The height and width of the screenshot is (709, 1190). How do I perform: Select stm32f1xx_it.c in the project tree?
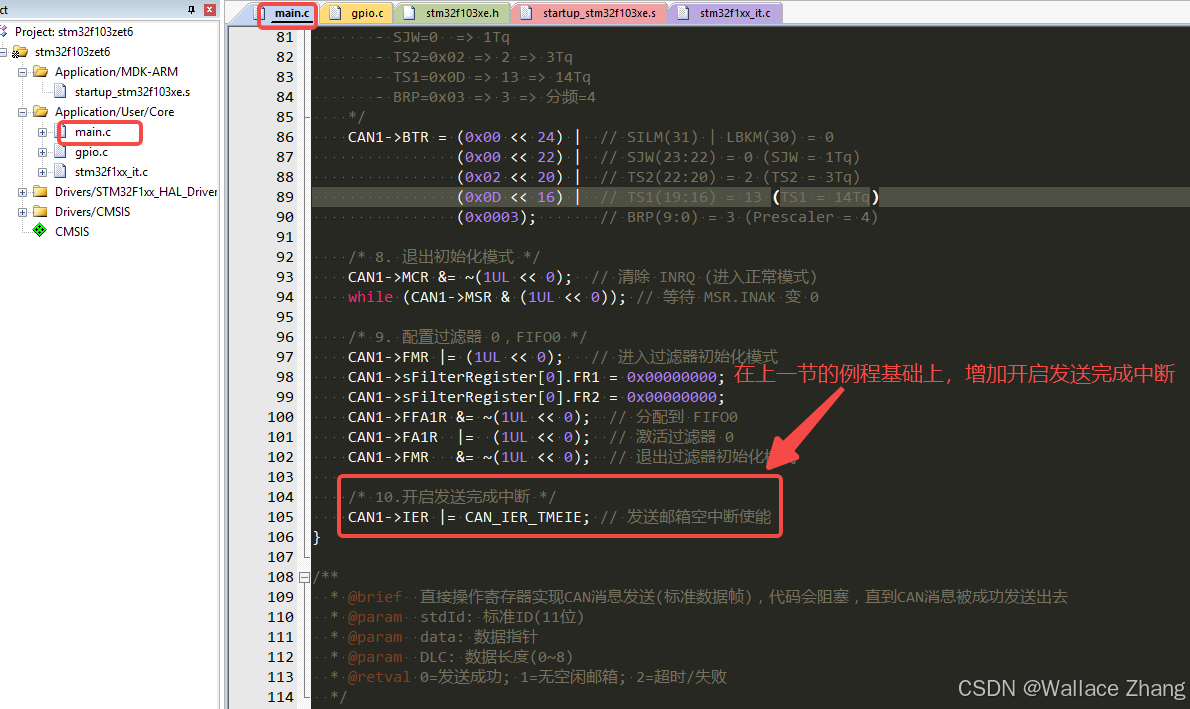[x=111, y=172]
